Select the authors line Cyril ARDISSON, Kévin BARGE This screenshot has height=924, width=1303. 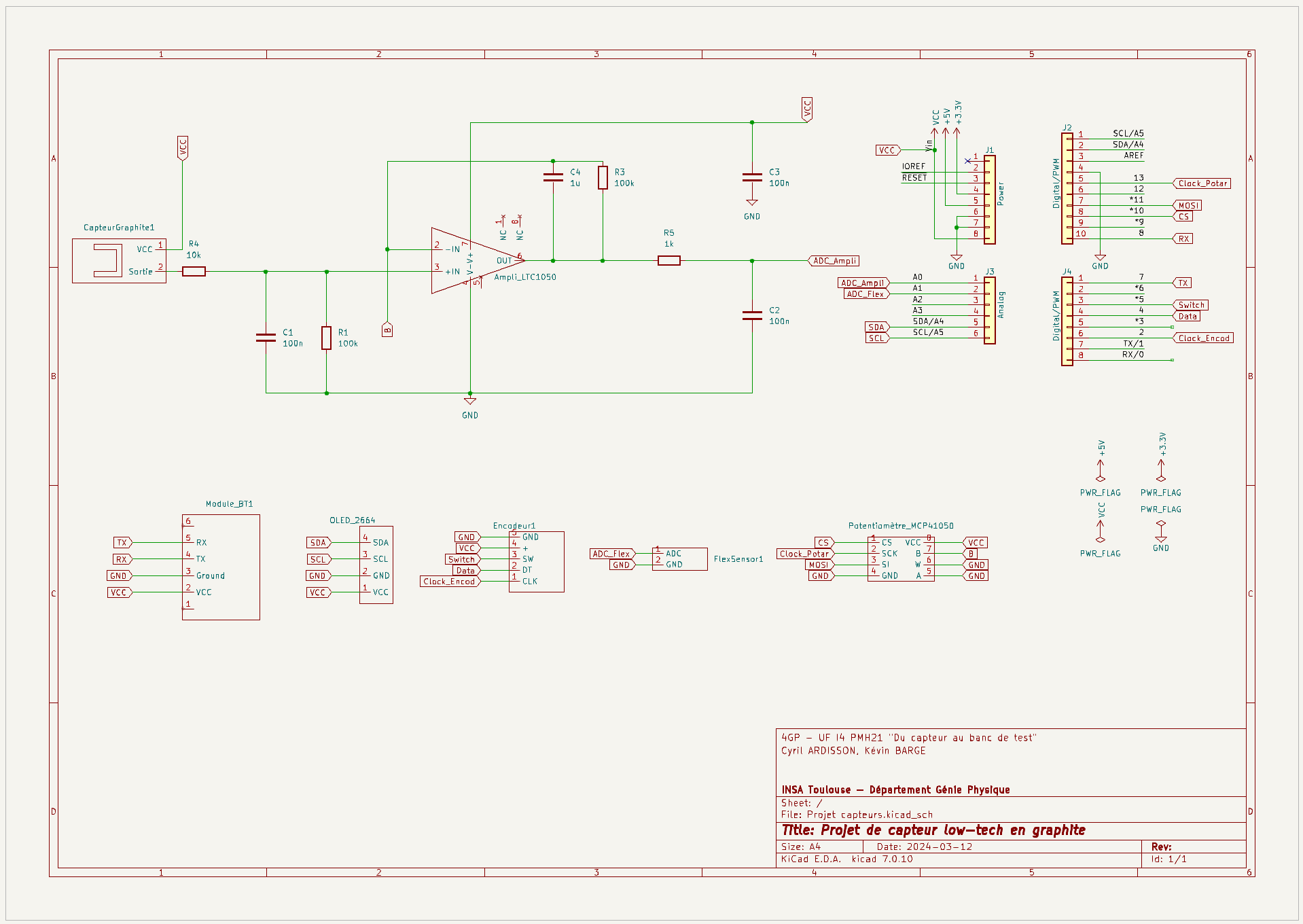853,751
